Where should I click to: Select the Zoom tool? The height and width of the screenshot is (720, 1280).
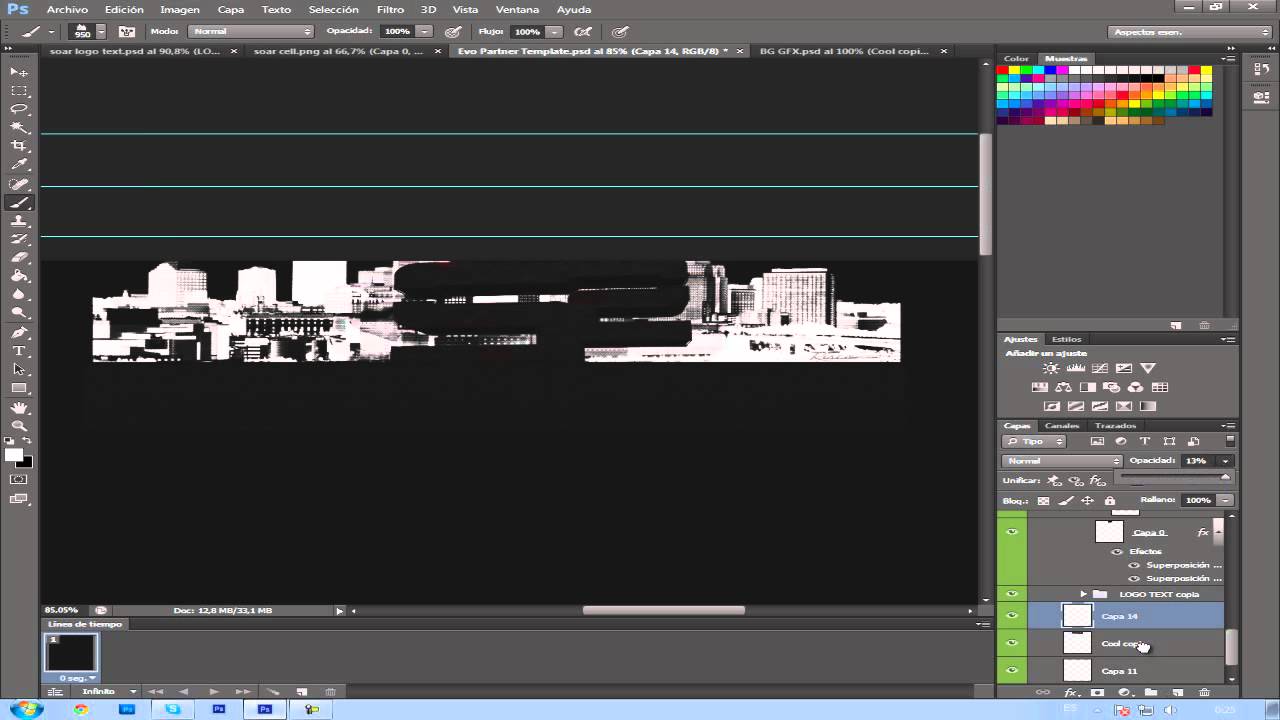point(19,426)
